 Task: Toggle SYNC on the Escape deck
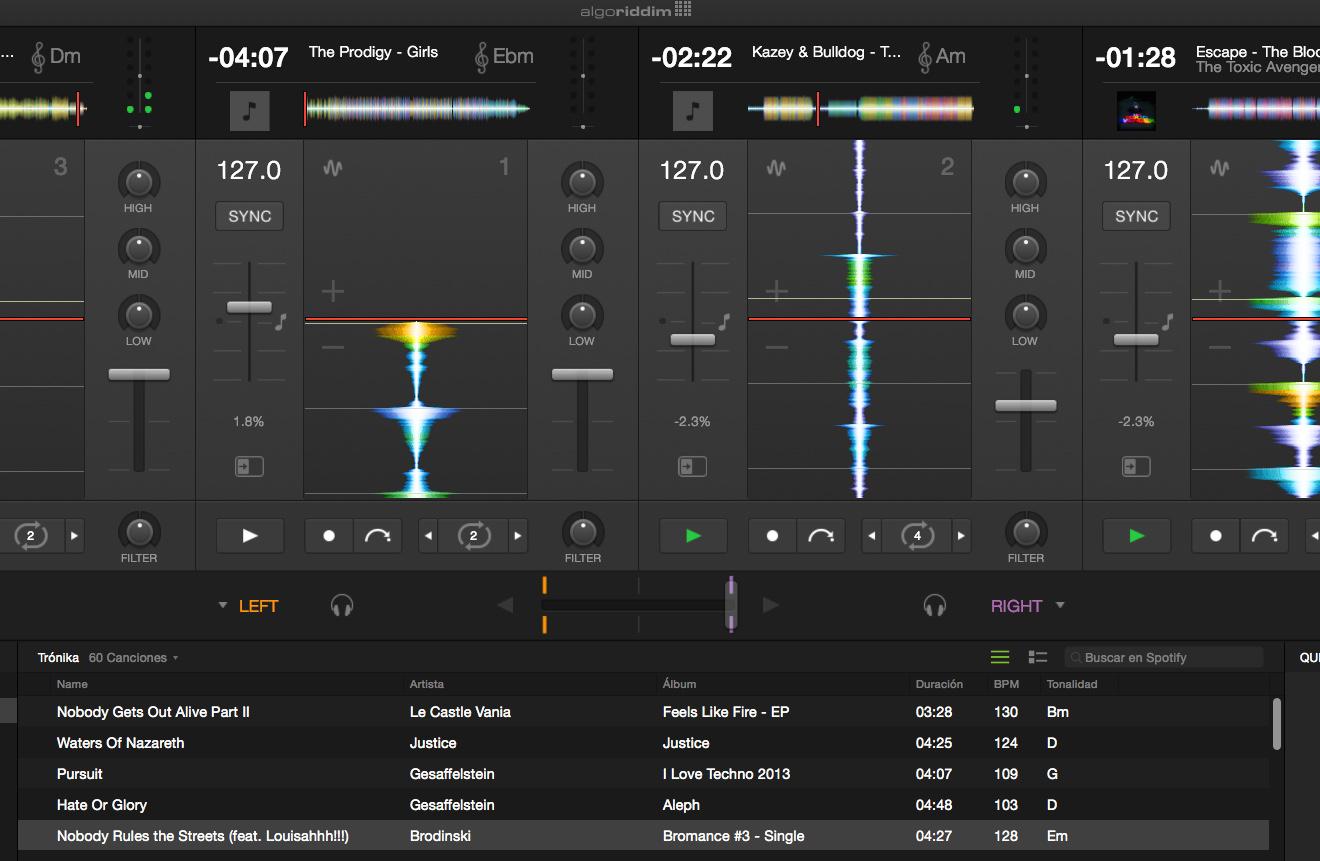pyautogui.click(x=1137, y=216)
